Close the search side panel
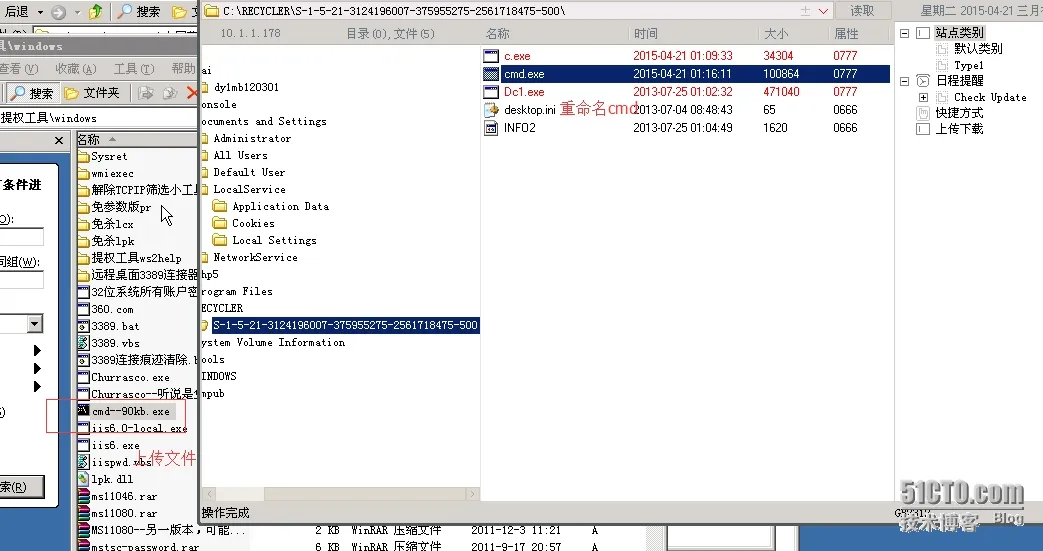This screenshot has width=1043, height=551. coord(59,140)
